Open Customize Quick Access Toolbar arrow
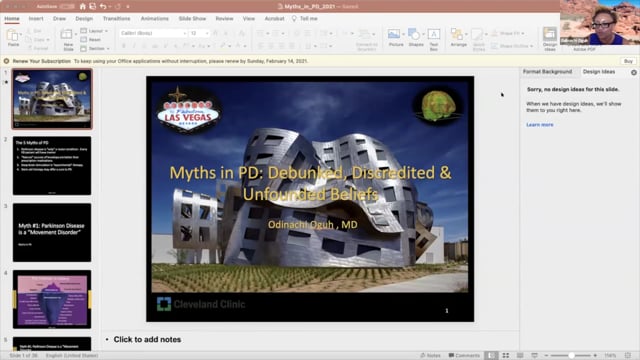 coord(128,7)
